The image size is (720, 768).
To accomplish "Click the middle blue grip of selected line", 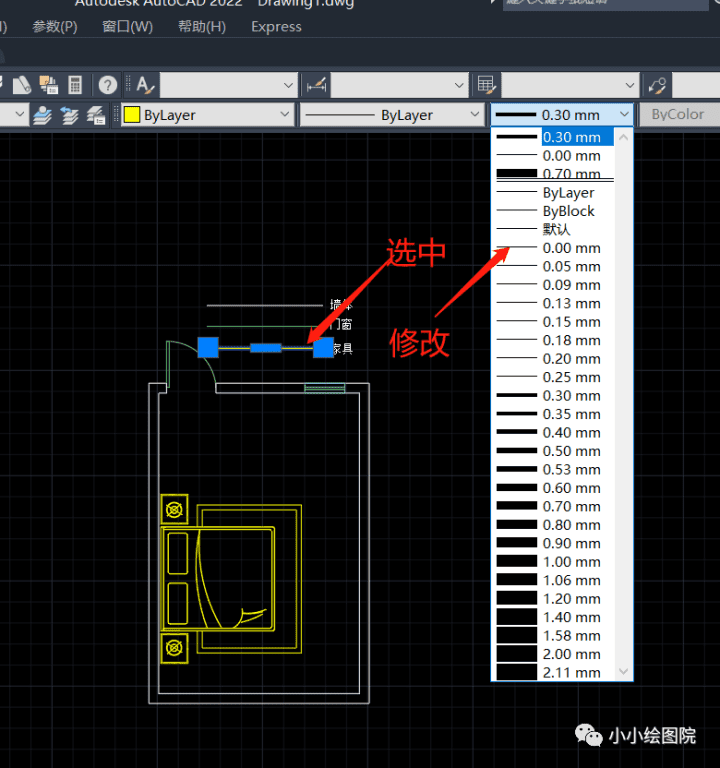I will click(265, 348).
